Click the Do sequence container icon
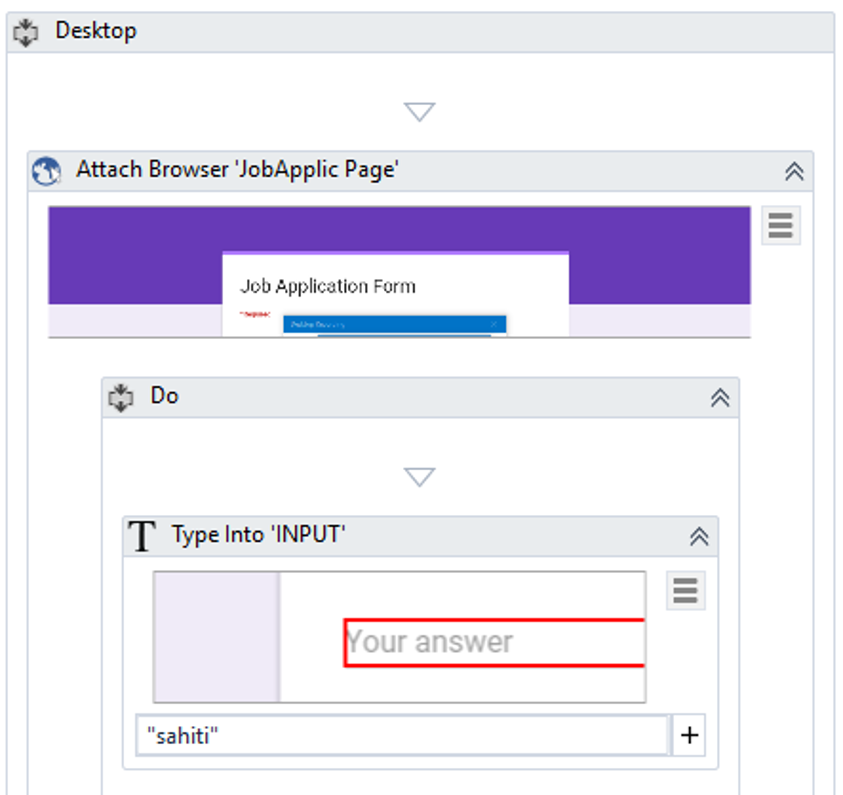843x795 pixels. (121, 397)
